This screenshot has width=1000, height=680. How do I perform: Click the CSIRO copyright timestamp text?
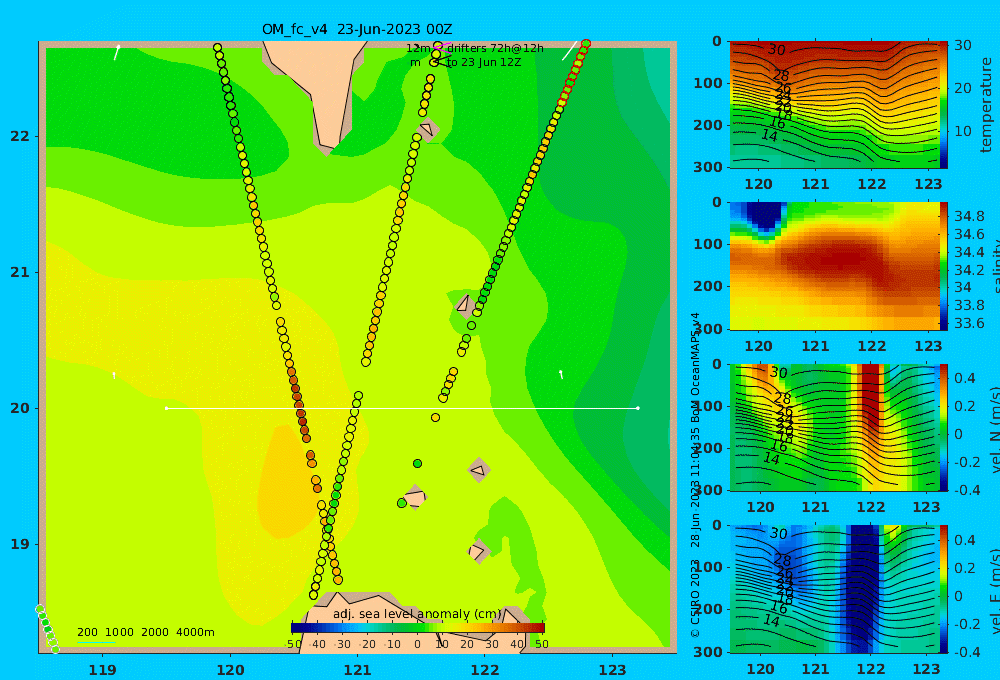(x=695, y=475)
